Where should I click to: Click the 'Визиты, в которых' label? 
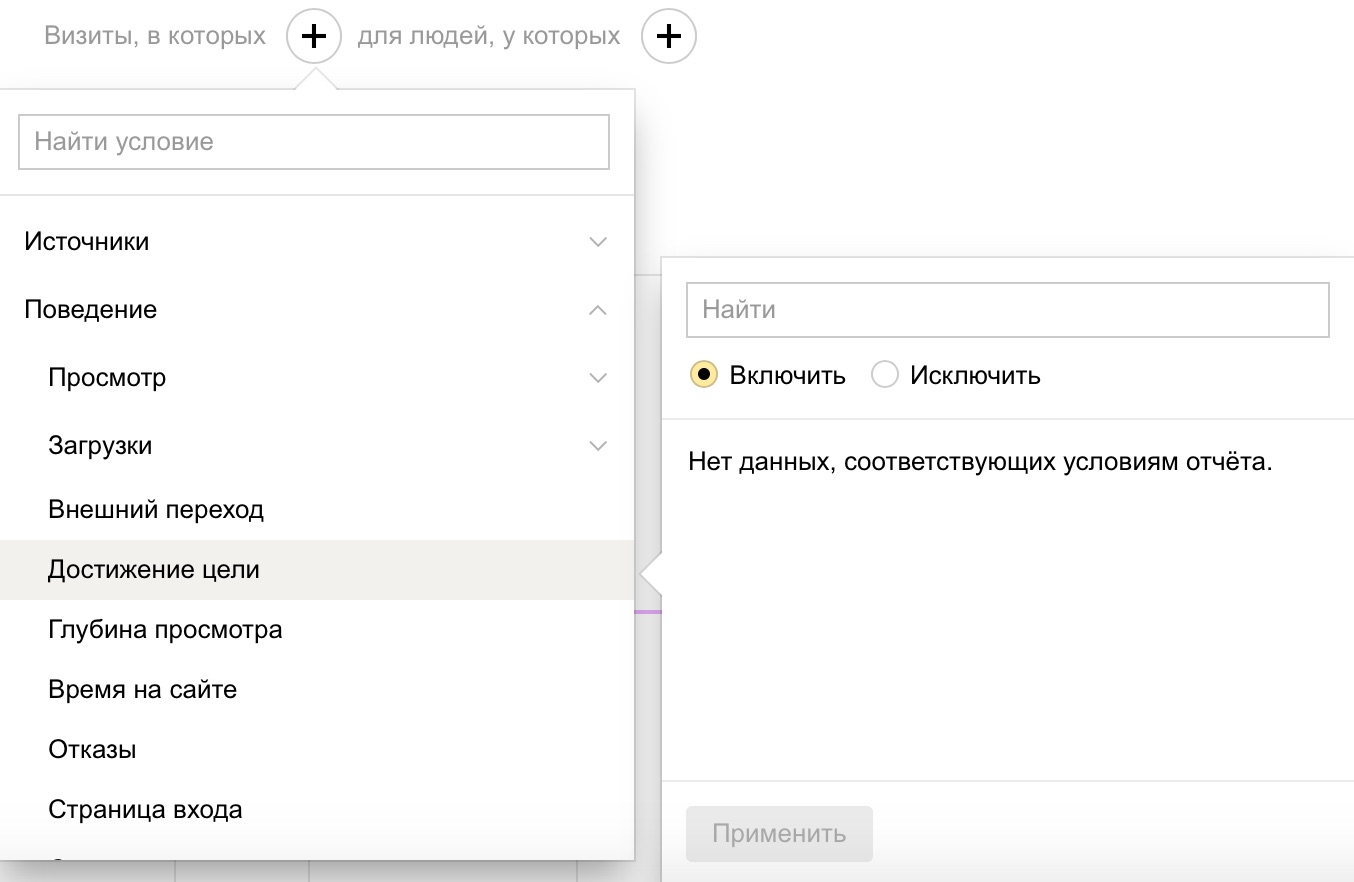[154, 36]
